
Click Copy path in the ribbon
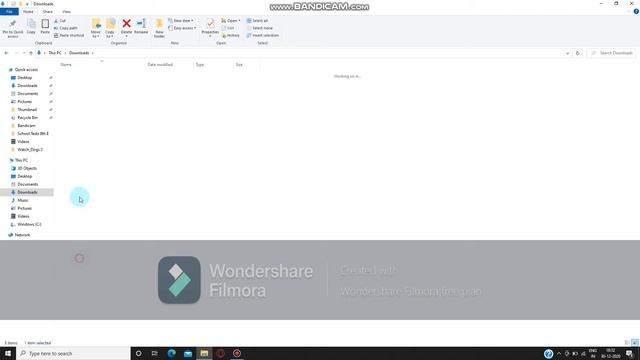(x=65, y=28)
